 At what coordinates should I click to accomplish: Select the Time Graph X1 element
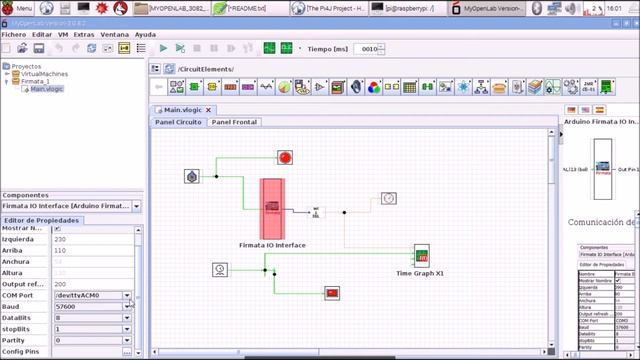click(422, 256)
